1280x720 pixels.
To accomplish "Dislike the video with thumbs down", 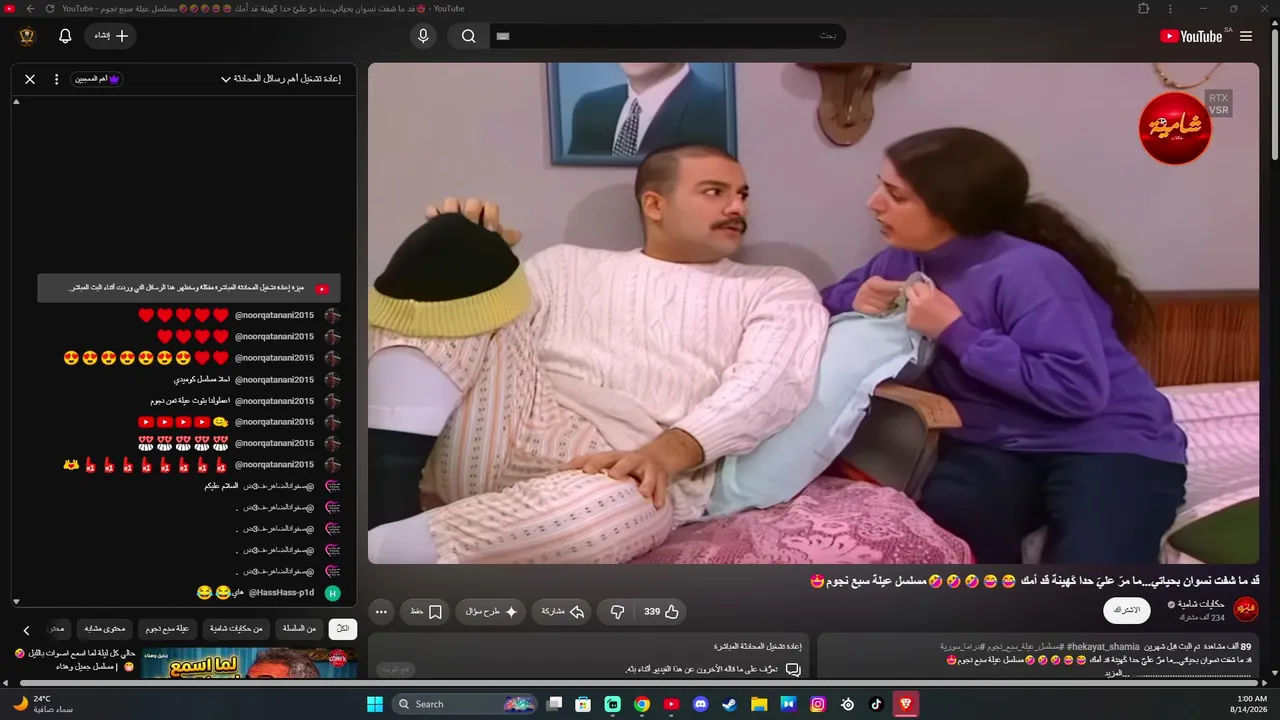I will tap(618, 611).
